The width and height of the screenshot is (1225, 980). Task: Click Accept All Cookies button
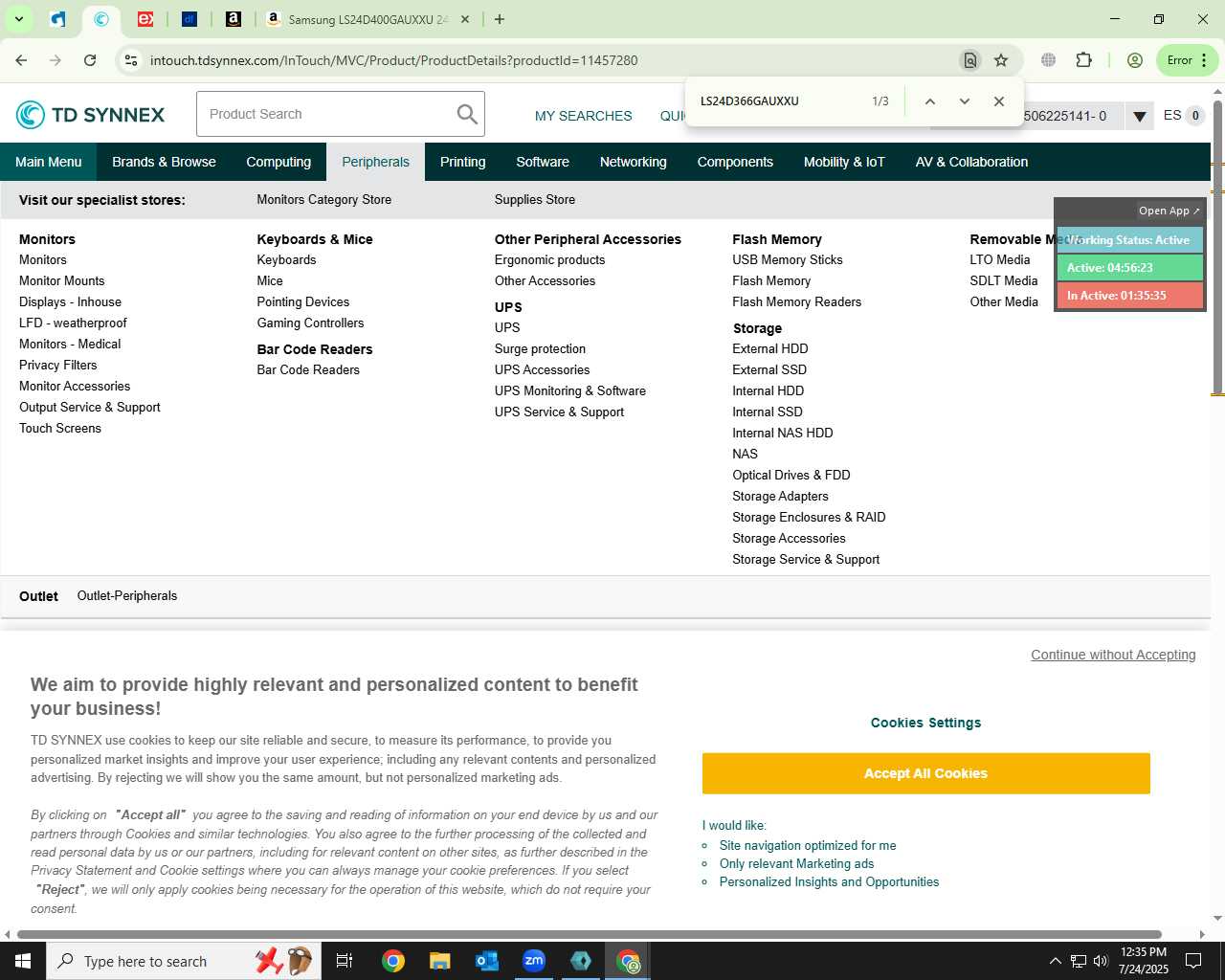pos(925,773)
